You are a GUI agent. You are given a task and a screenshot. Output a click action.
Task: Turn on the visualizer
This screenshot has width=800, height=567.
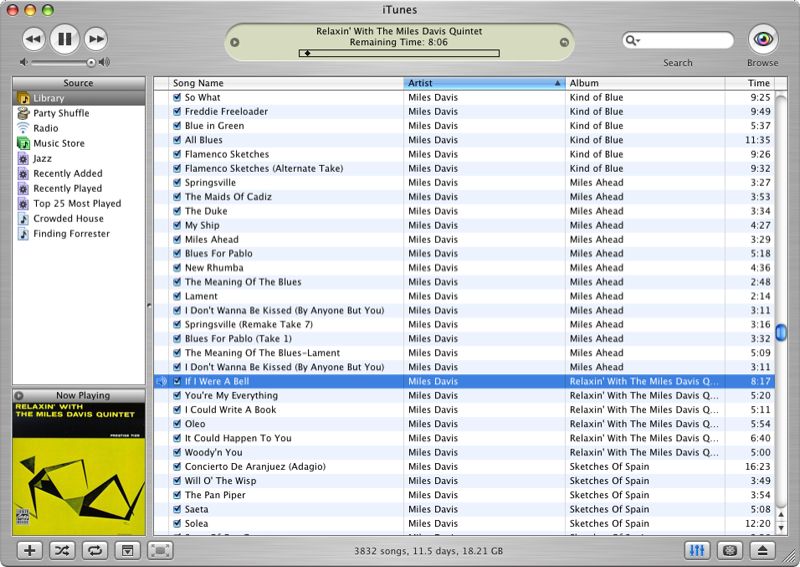click(x=730, y=550)
